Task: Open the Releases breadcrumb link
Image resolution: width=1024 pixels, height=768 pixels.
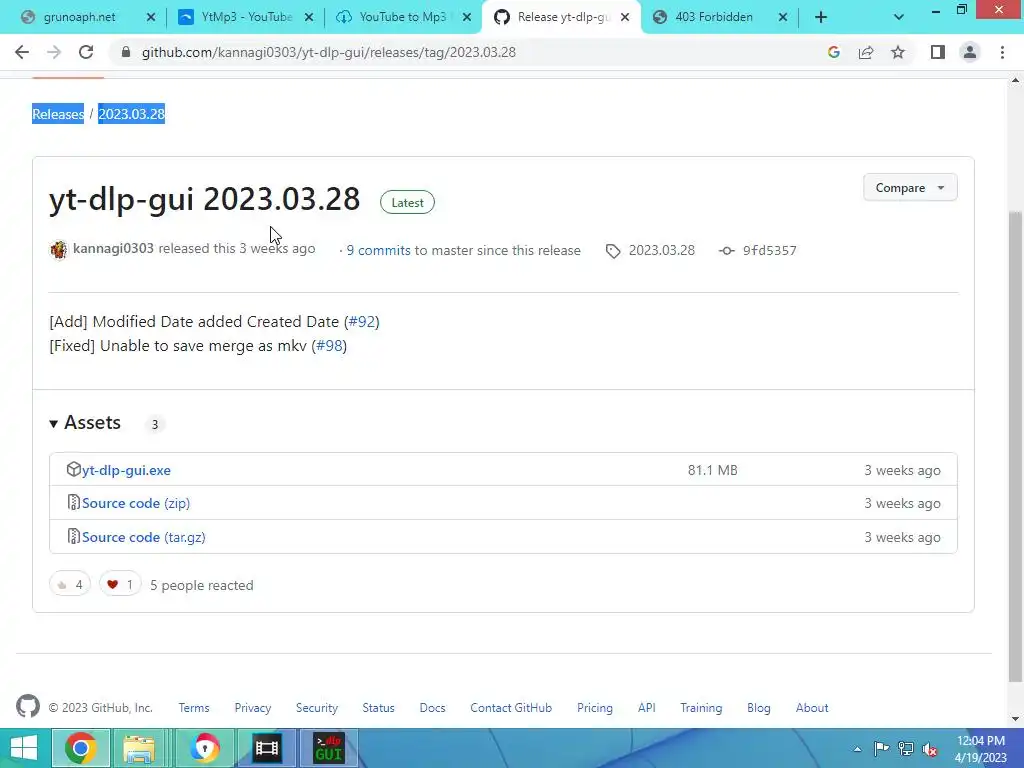Action: click(x=58, y=114)
